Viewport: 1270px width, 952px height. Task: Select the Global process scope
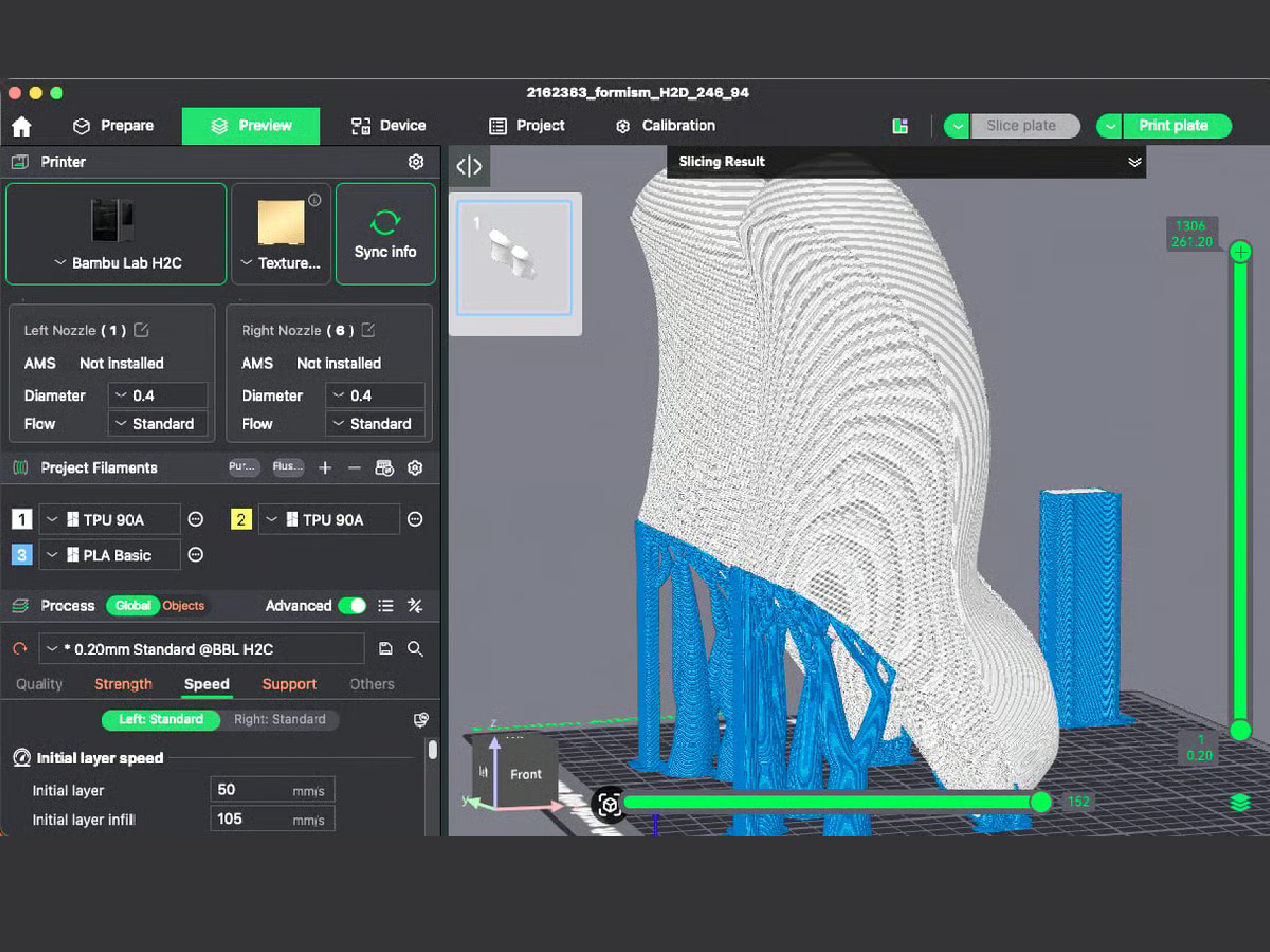click(x=133, y=606)
